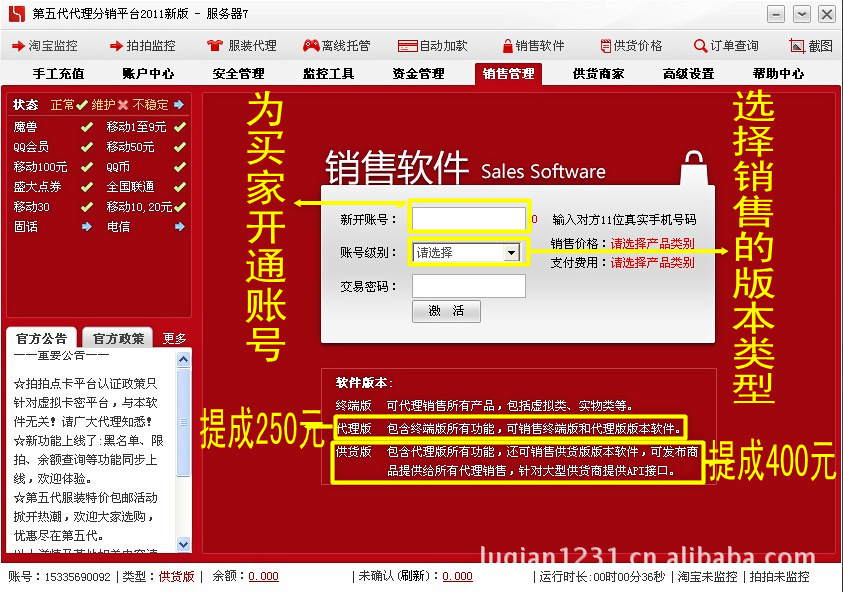
Task: Switch to the 资金管理 tab
Action: click(418, 74)
